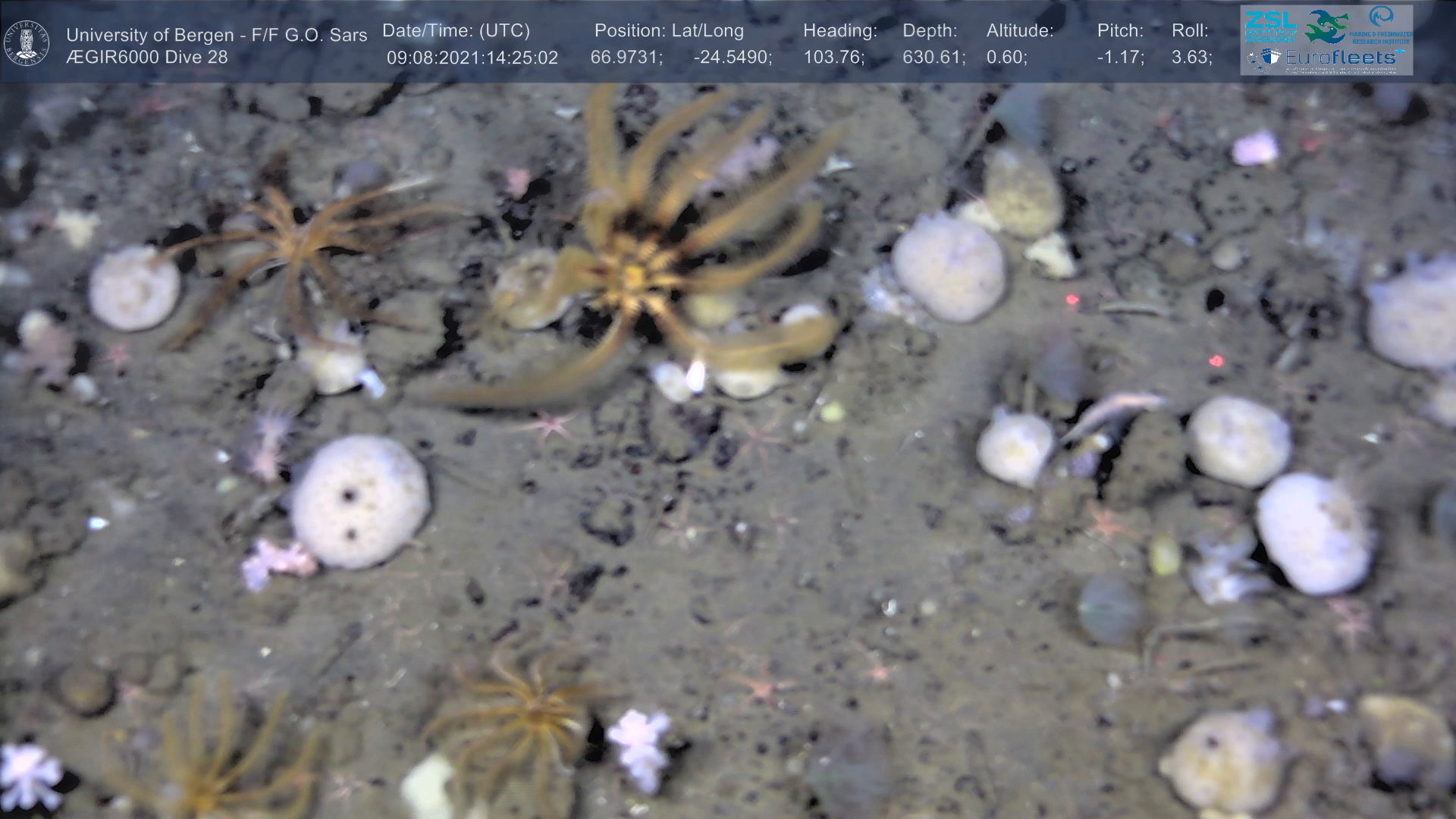Click the University of Bergen crest logo
Image resolution: width=1456 pixels, height=819 pixels.
[27, 43]
